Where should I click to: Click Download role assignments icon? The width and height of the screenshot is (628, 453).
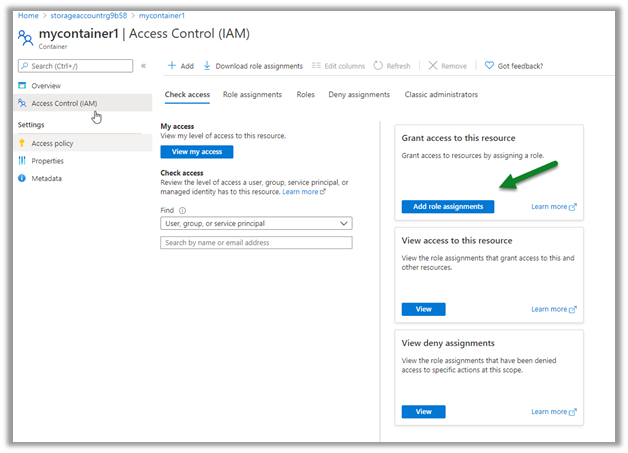[207, 66]
